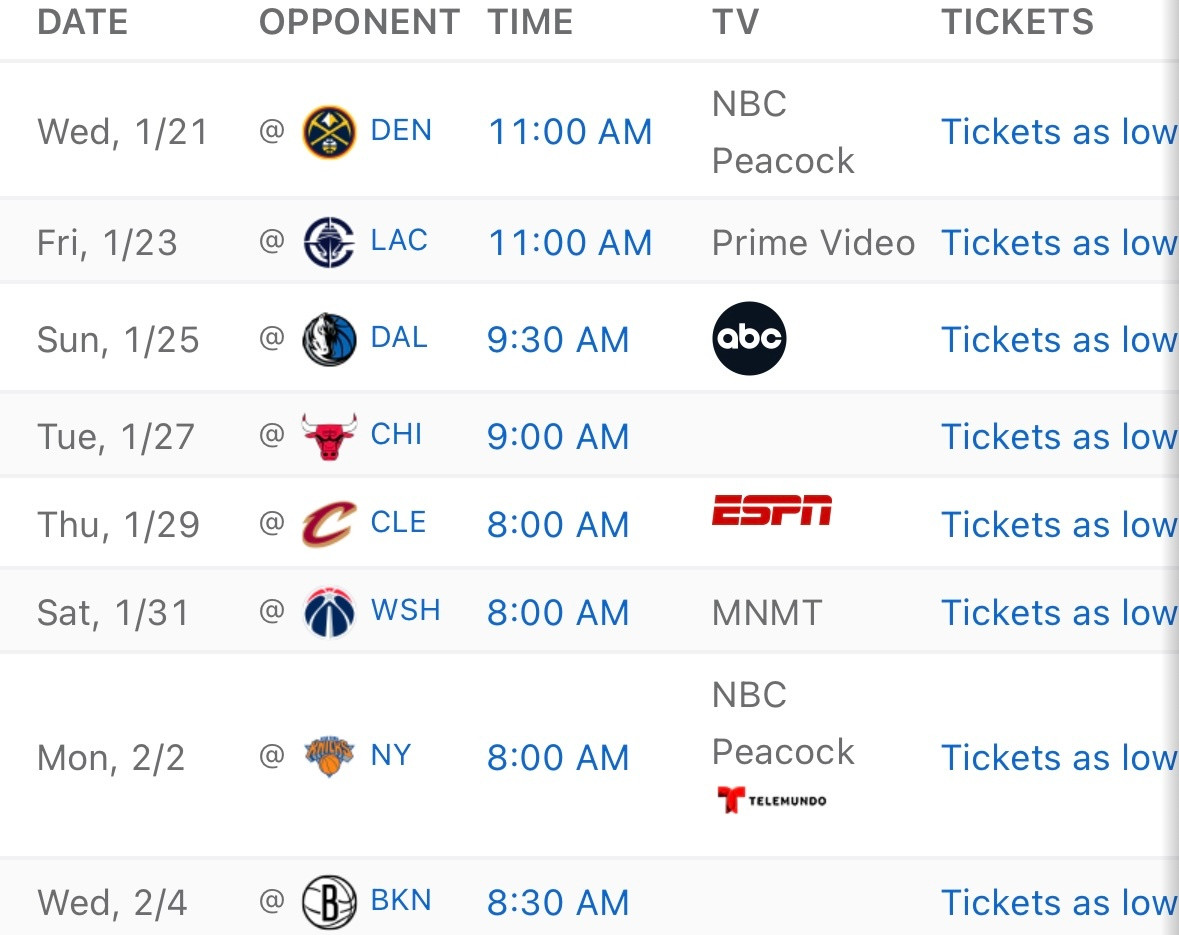The image size is (1179, 935).
Task: Click the ABC network logo
Action: click(749, 339)
